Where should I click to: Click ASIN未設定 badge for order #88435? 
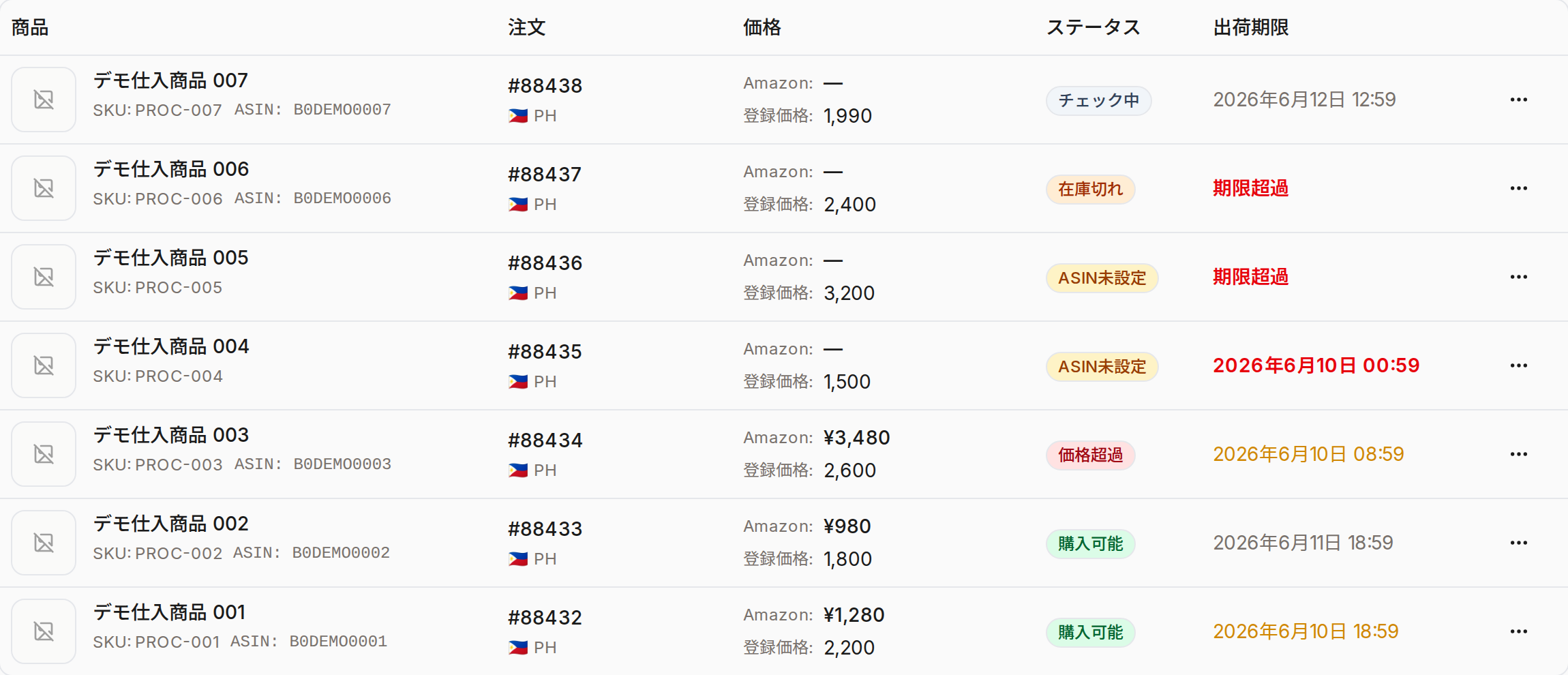[x=1102, y=366]
